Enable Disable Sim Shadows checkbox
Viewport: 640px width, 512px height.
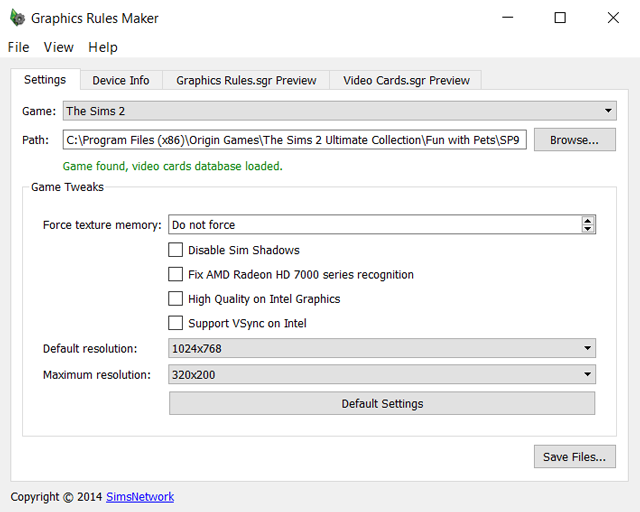click(x=176, y=249)
